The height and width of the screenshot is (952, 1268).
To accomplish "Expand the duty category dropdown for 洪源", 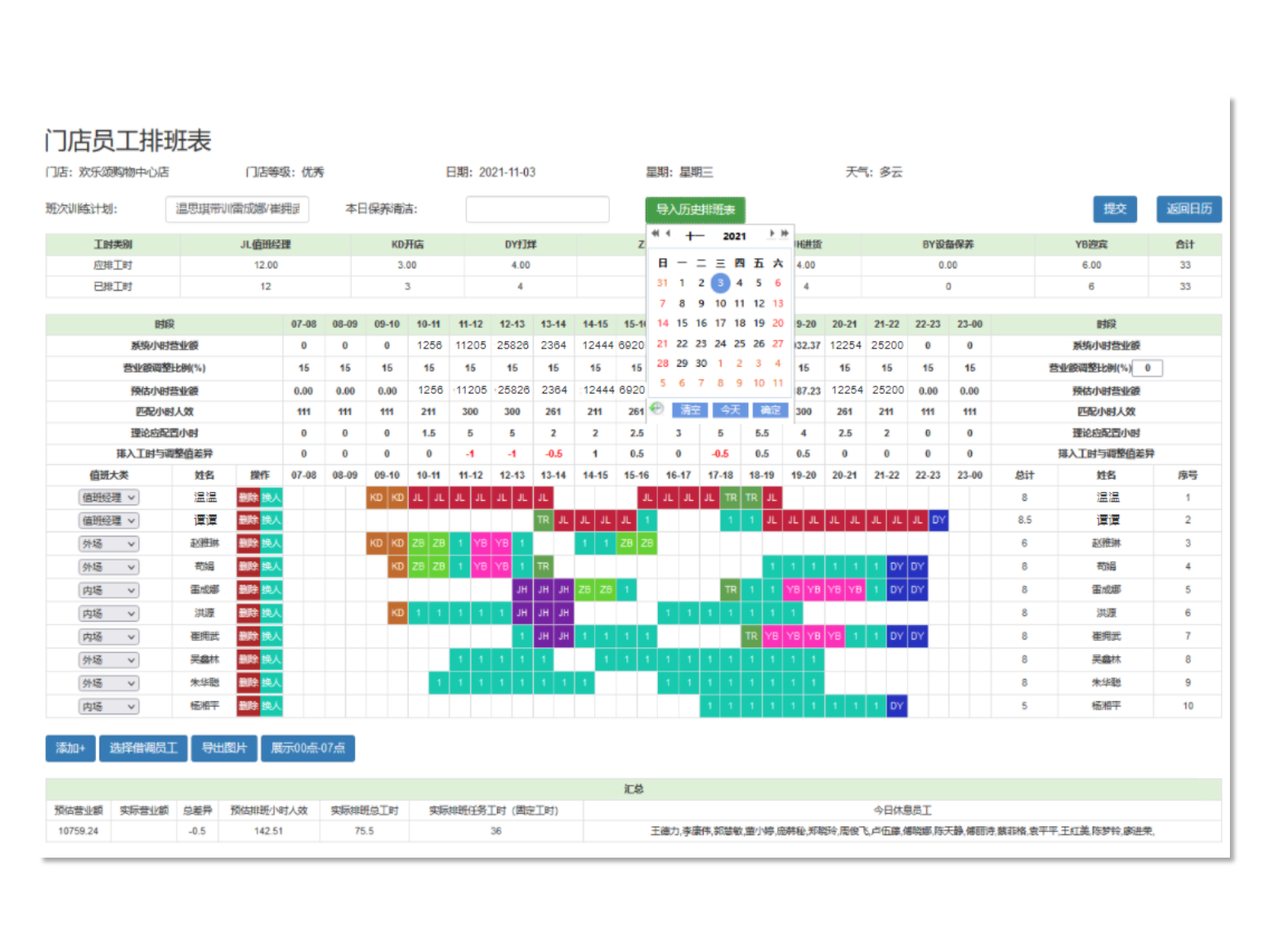I will point(108,613).
